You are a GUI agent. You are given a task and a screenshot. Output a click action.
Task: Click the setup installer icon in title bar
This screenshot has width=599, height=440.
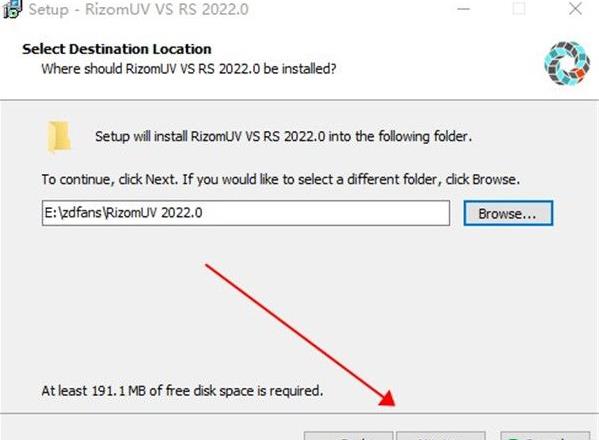click(x=12, y=9)
